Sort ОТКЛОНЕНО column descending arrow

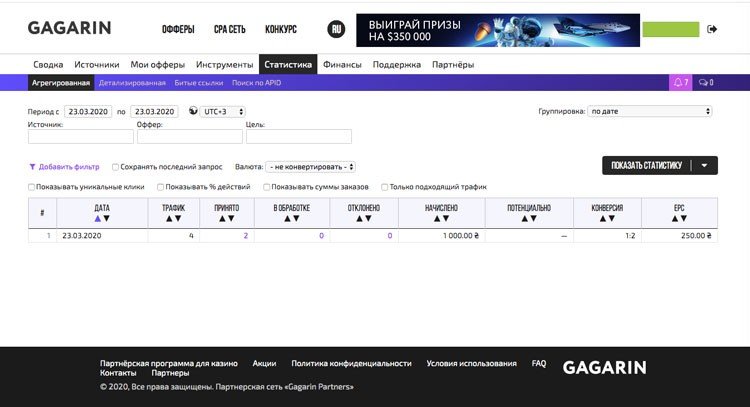point(368,219)
